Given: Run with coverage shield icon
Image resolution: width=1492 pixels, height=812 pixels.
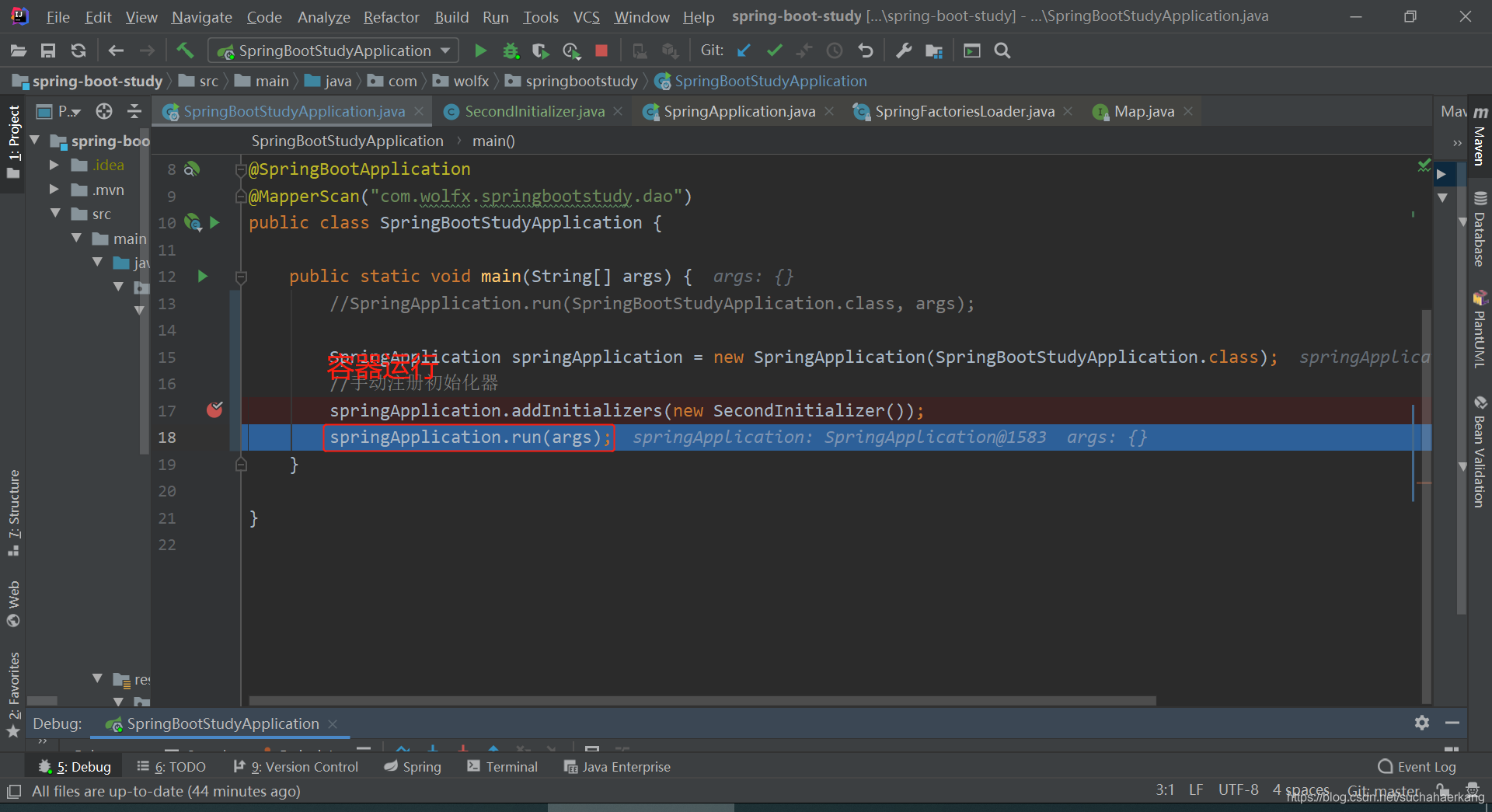Looking at the screenshot, I should 540,51.
